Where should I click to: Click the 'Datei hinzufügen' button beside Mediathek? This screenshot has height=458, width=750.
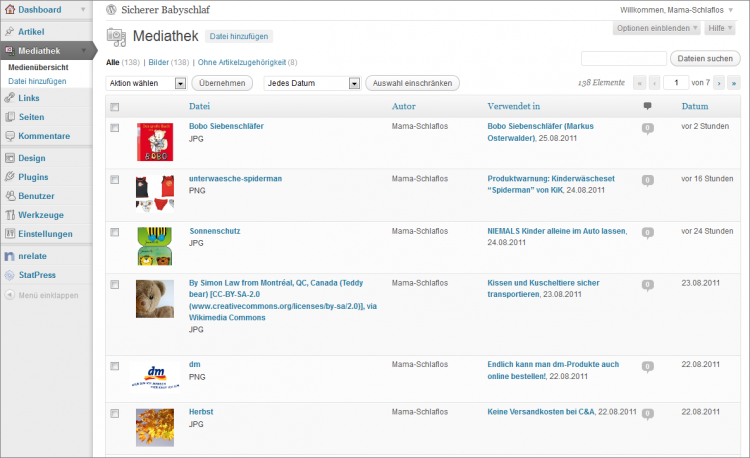pos(238,36)
